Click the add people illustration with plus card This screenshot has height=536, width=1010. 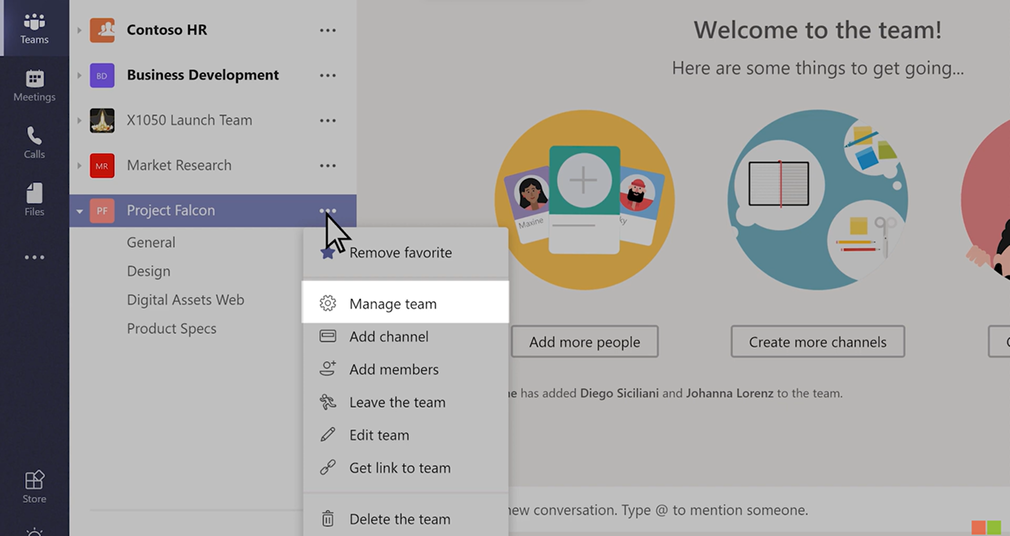click(x=584, y=200)
